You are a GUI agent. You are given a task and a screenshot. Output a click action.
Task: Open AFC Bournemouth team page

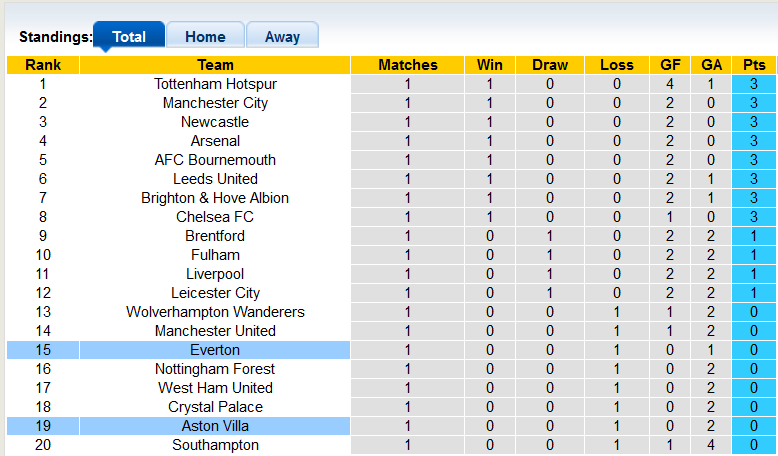click(215, 160)
